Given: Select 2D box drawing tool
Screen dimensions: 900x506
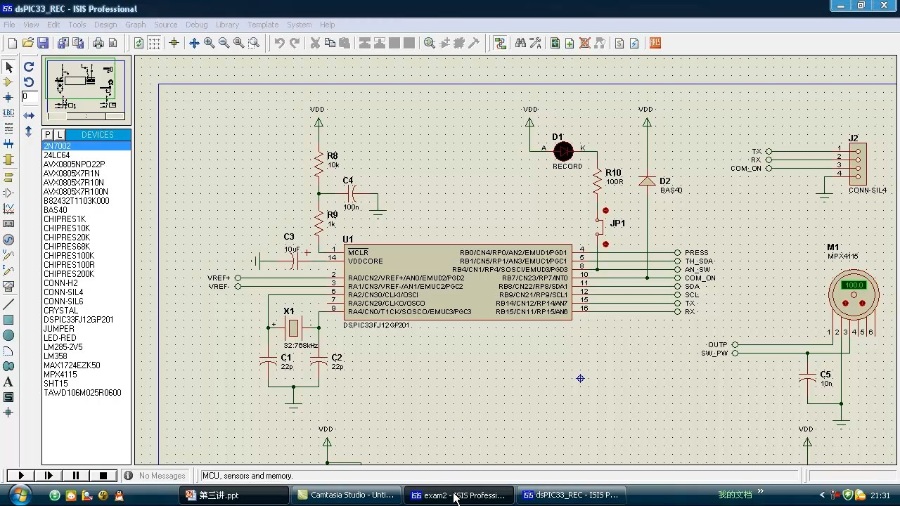Looking at the screenshot, I should coord(9,320).
